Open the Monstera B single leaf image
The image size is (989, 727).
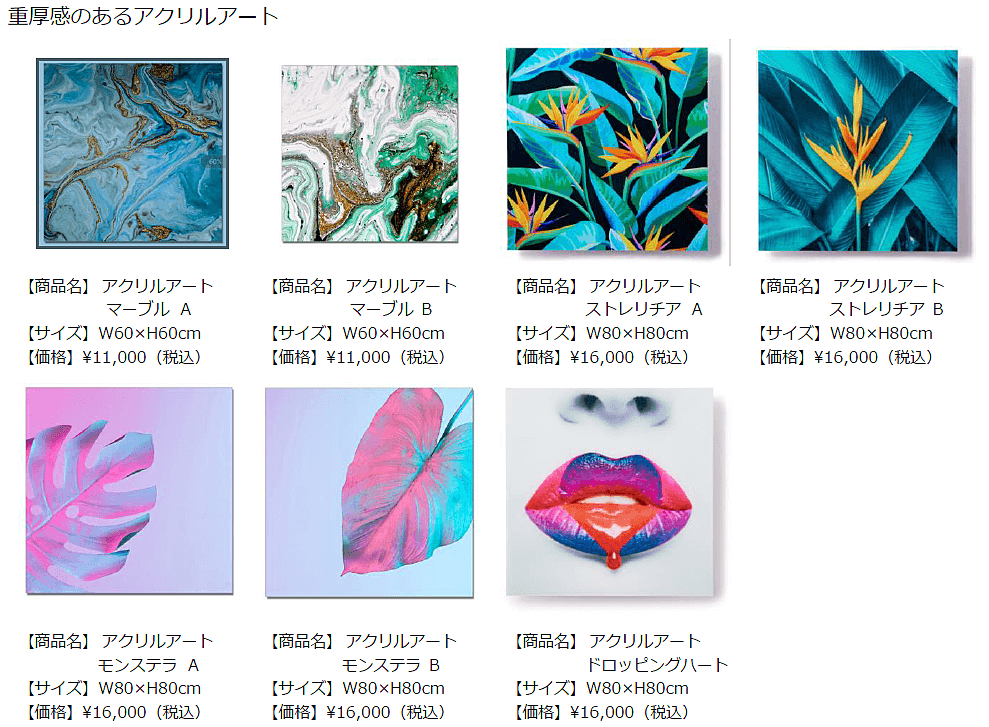point(369,492)
